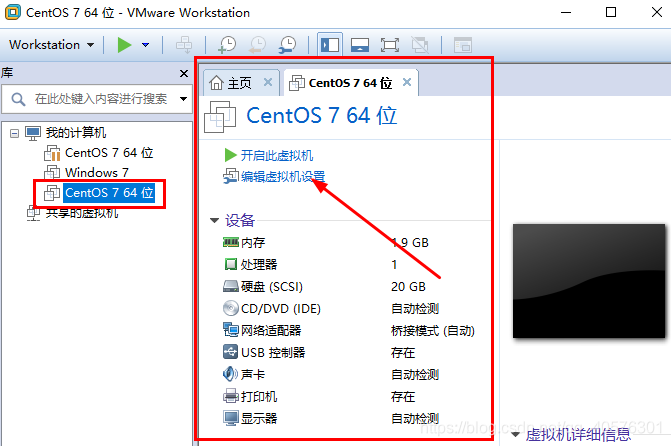Viewport: 671px width, 446px height.
Task: Close the library panel
Action: point(184,74)
